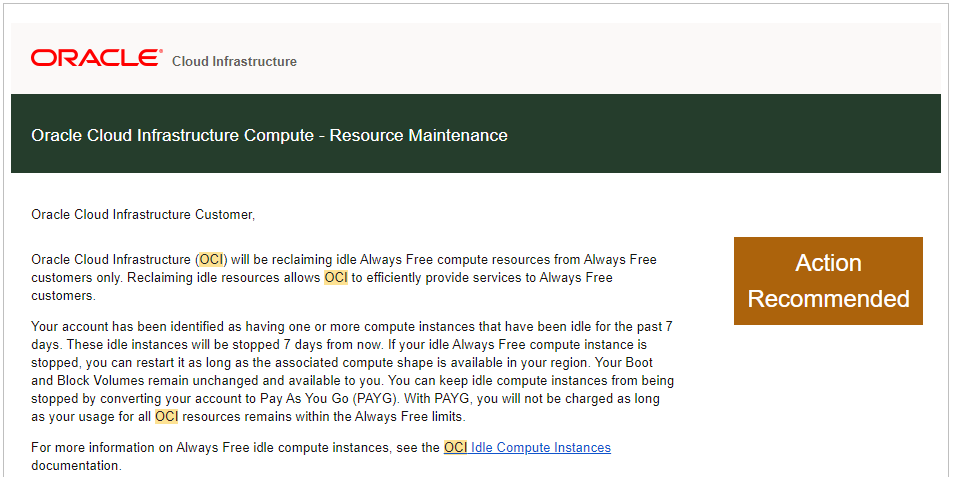Click highlighted OCI before 'resources remains within'
Screen dimensions: 957x477
coord(166,416)
